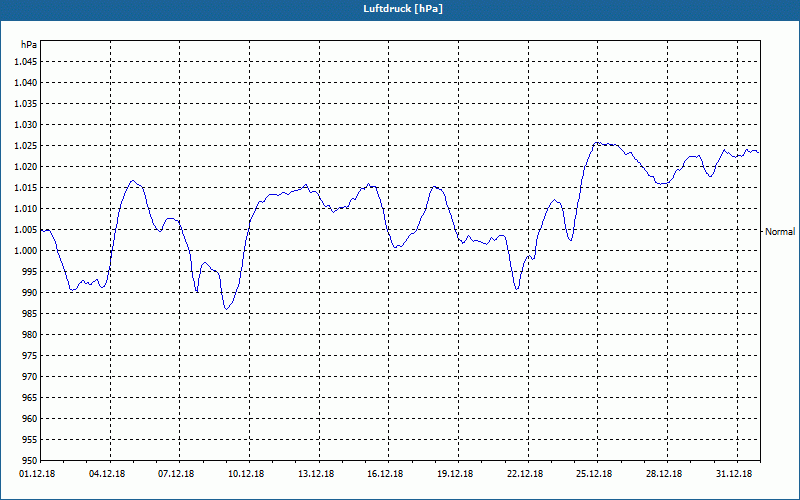Viewport: 800px width, 500px height.
Task: Click the 1.020 pressure axis value
Action: tap(27, 167)
